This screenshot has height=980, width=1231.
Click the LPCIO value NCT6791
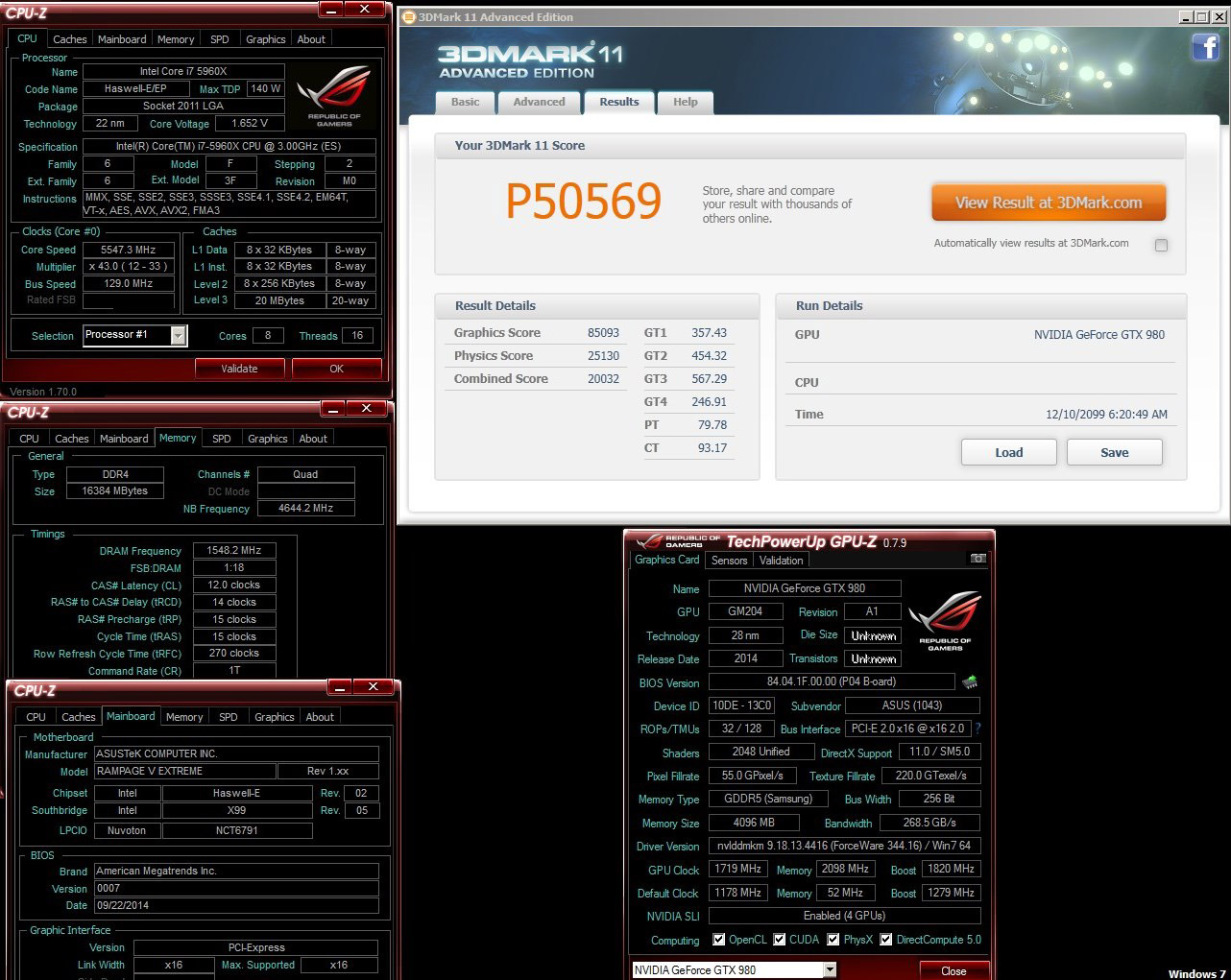[x=237, y=831]
